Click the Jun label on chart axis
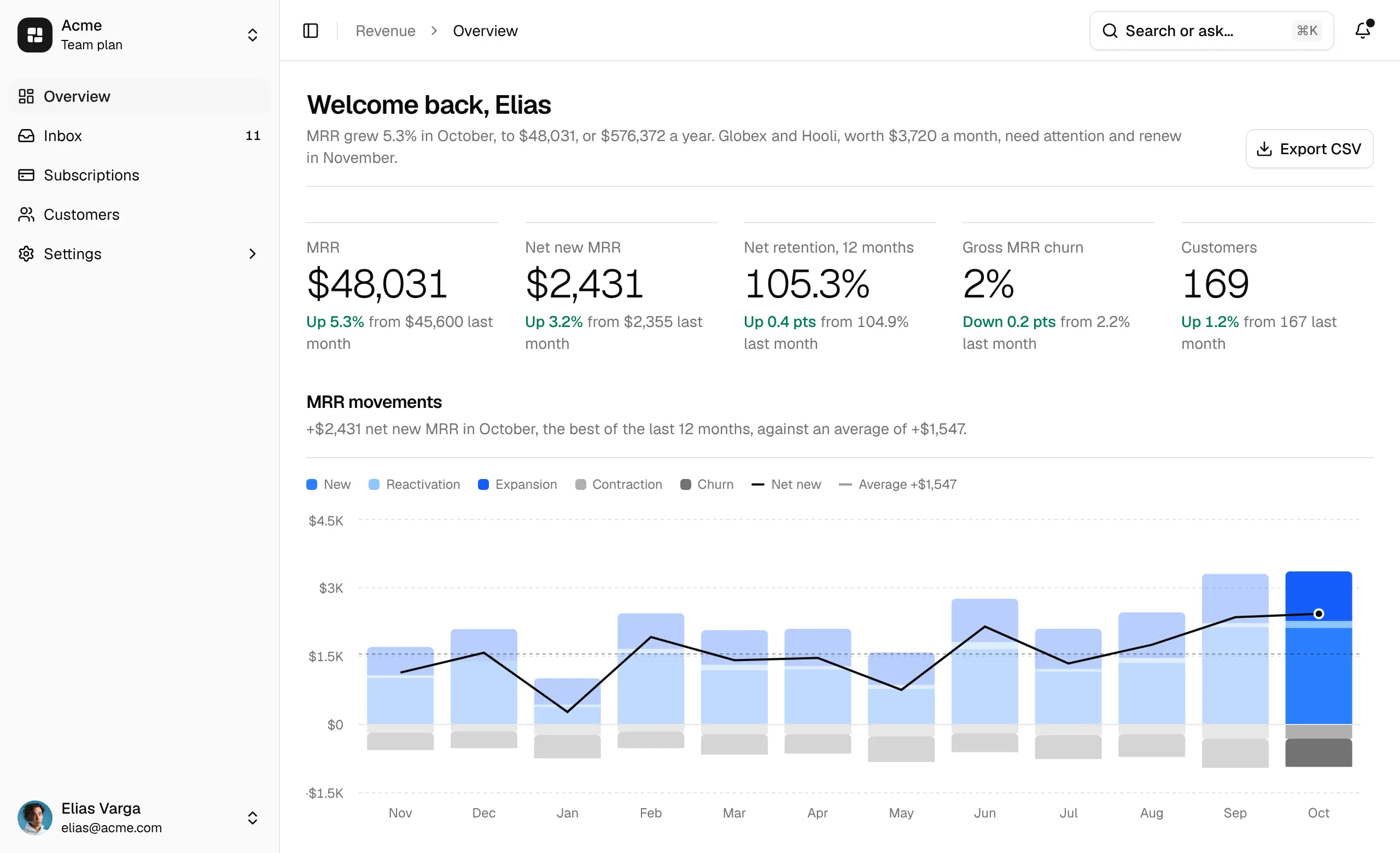Viewport: 1400px width, 853px height. [985, 813]
